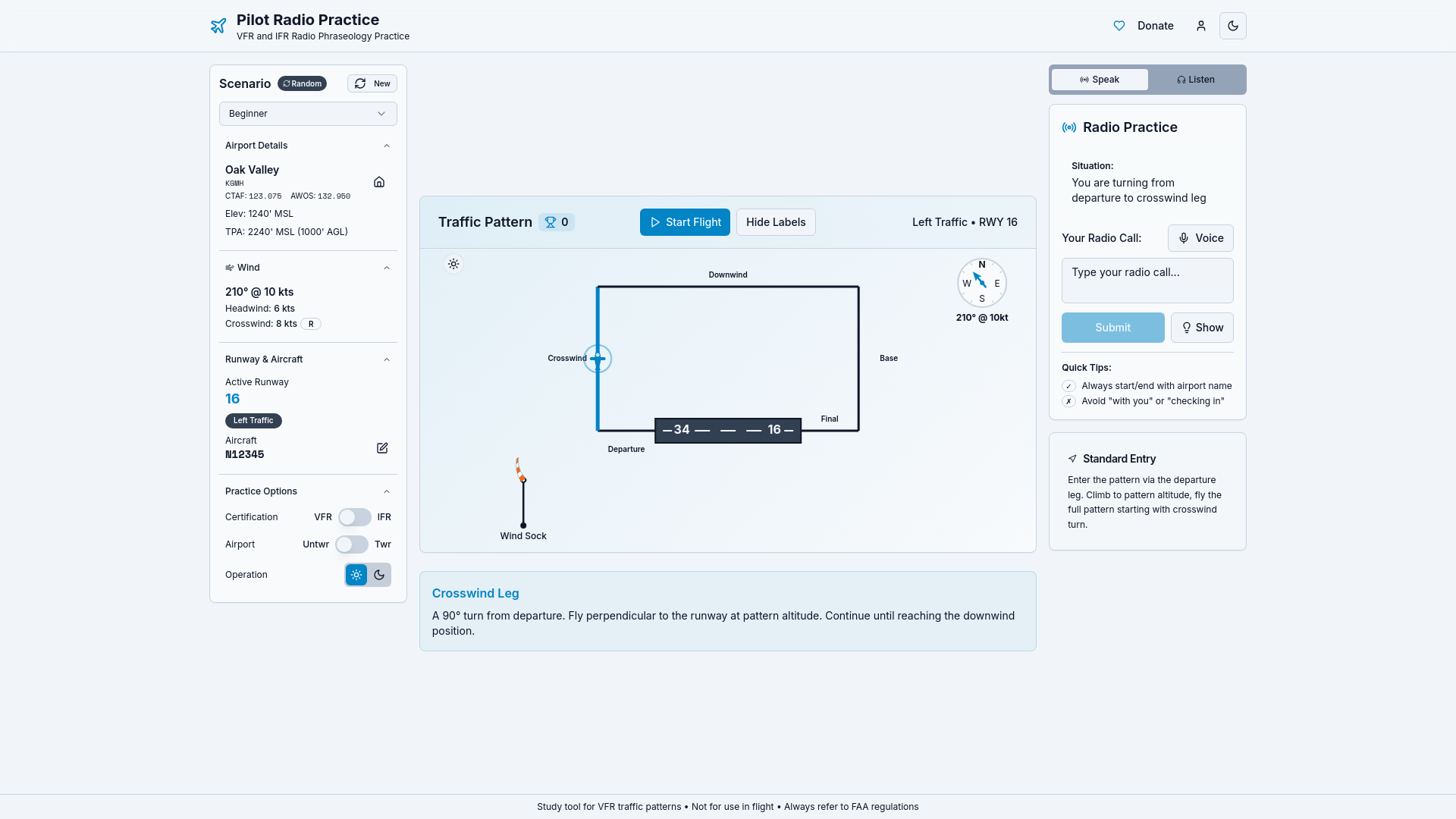Focus the radio call text field
This screenshot has height=819, width=1456.
[x=1147, y=281]
